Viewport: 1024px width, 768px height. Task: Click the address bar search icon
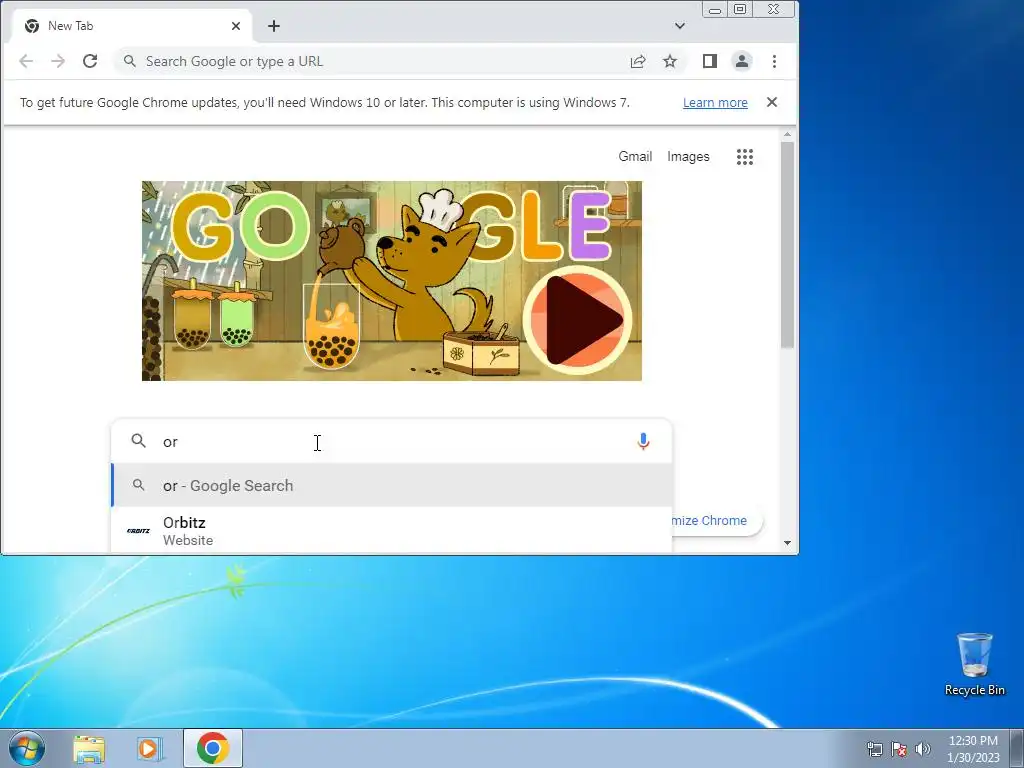click(x=130, y=61)
